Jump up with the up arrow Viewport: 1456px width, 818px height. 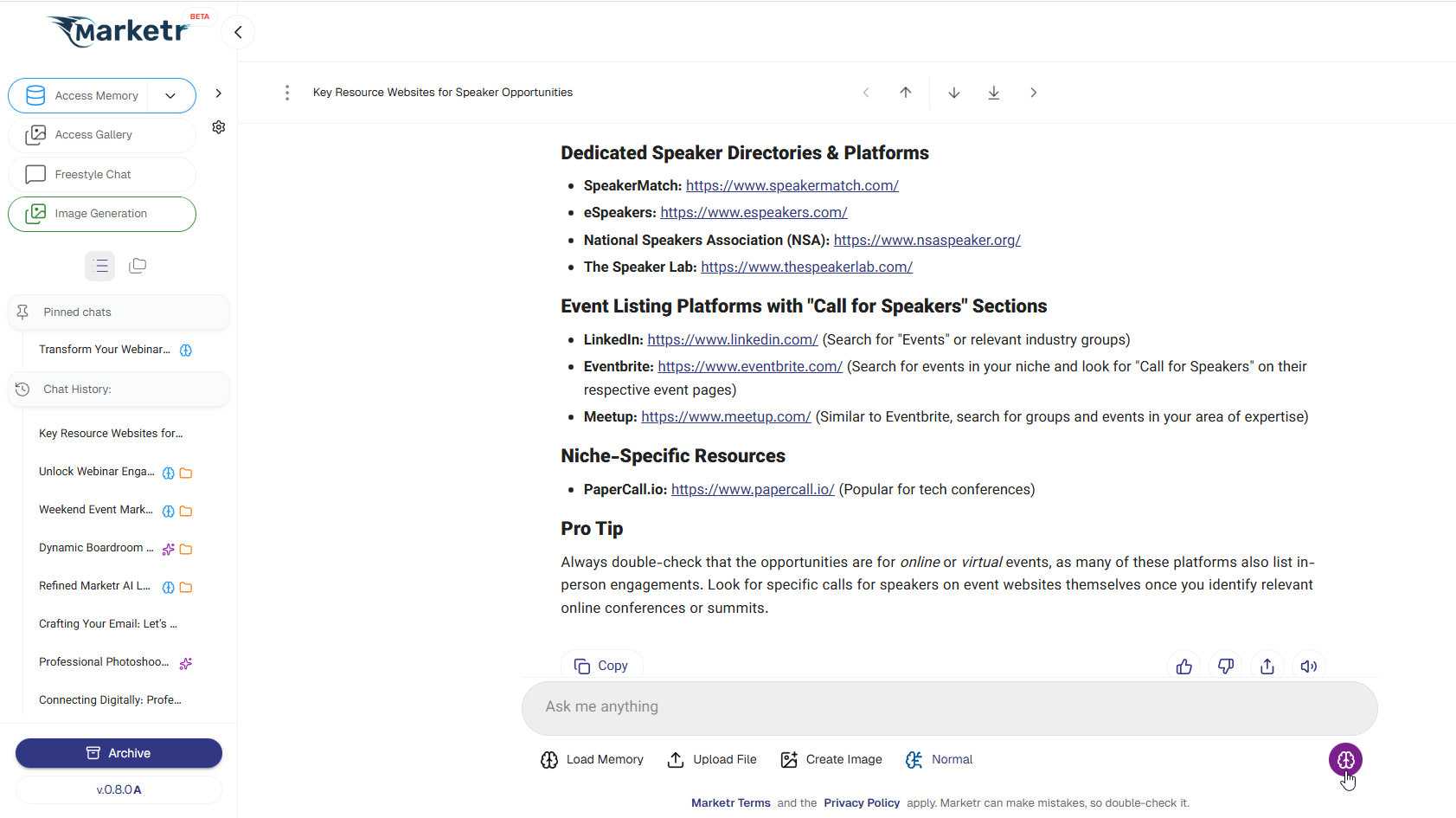906,93
